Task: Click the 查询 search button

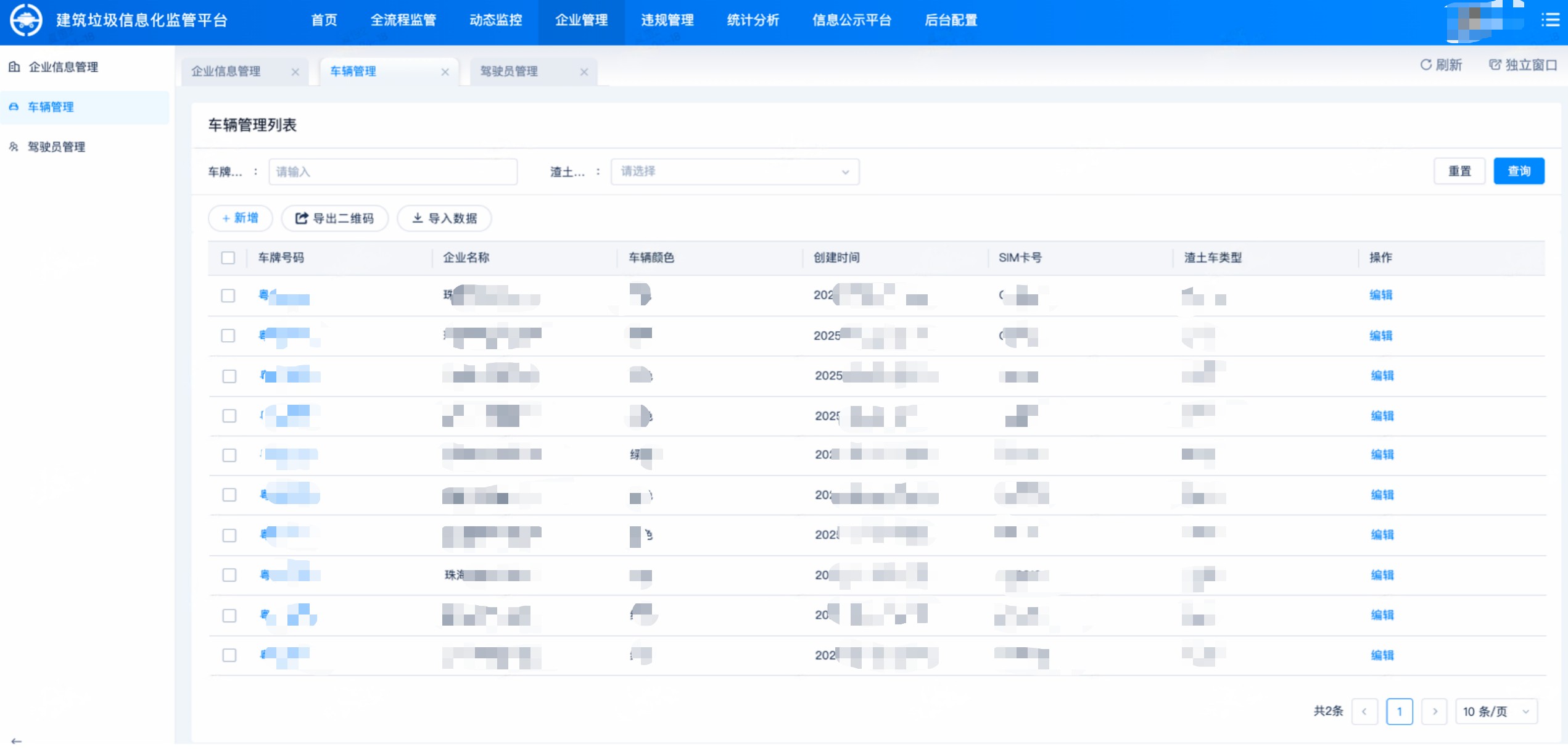Action: click(x=1519, y=171)
